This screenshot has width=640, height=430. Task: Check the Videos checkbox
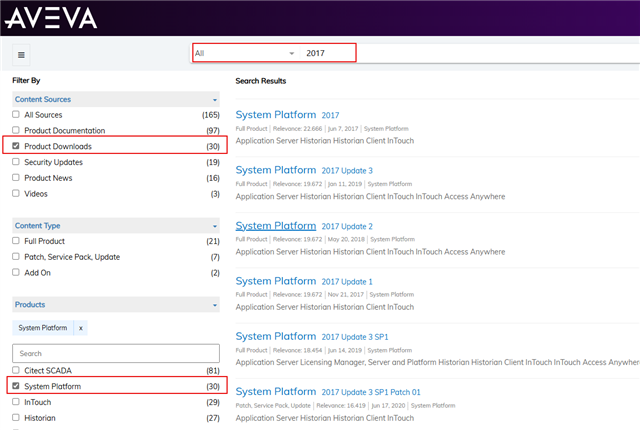point(16,193)
